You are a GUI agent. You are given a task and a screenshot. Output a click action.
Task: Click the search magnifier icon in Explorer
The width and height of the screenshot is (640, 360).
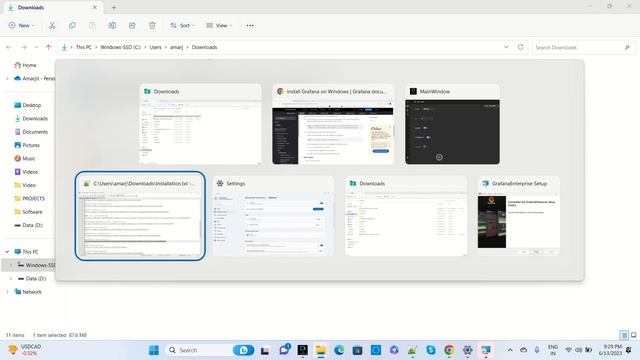pyautogui.click(x=627, y=47)
